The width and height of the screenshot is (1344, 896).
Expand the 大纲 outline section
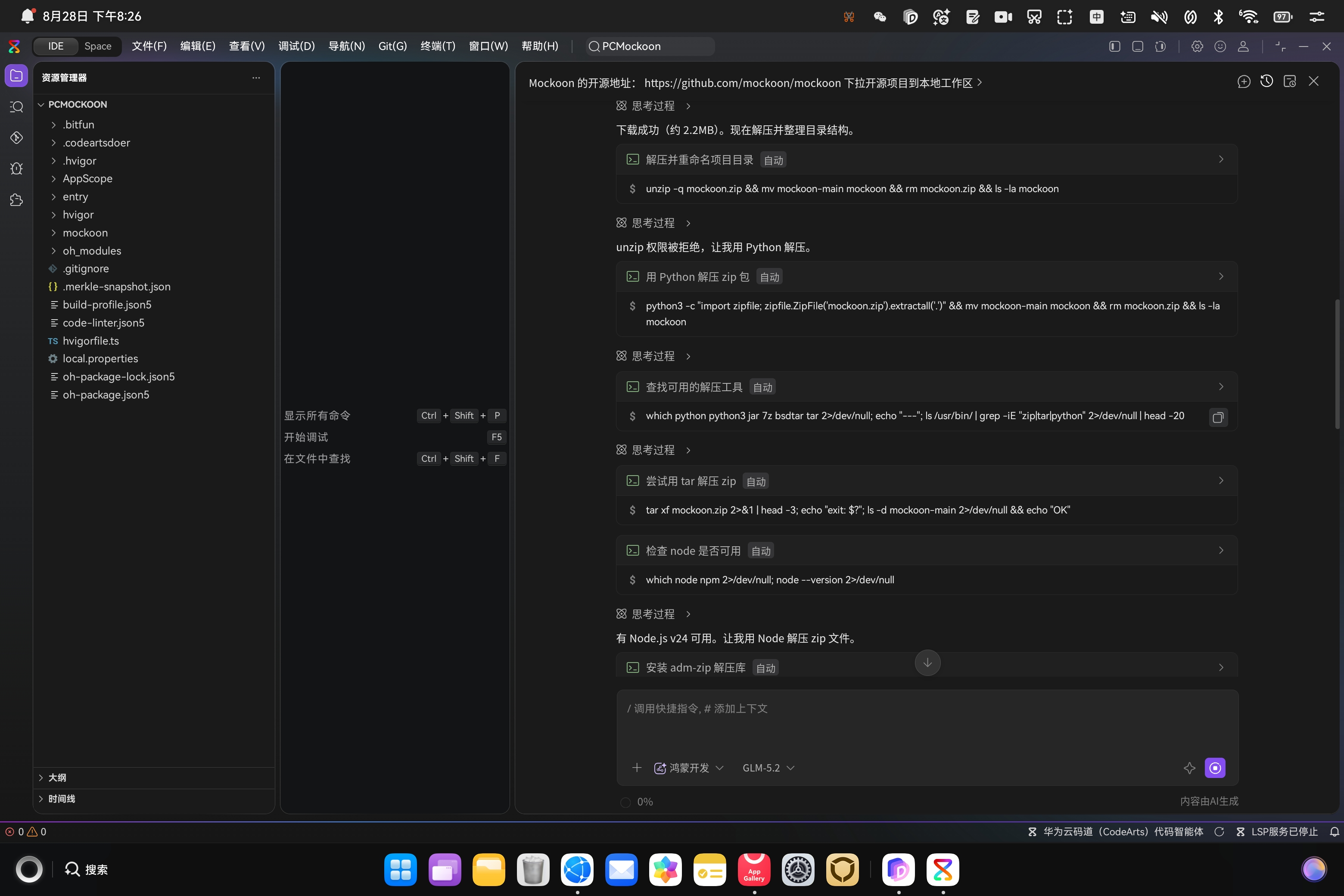[154, 778]
